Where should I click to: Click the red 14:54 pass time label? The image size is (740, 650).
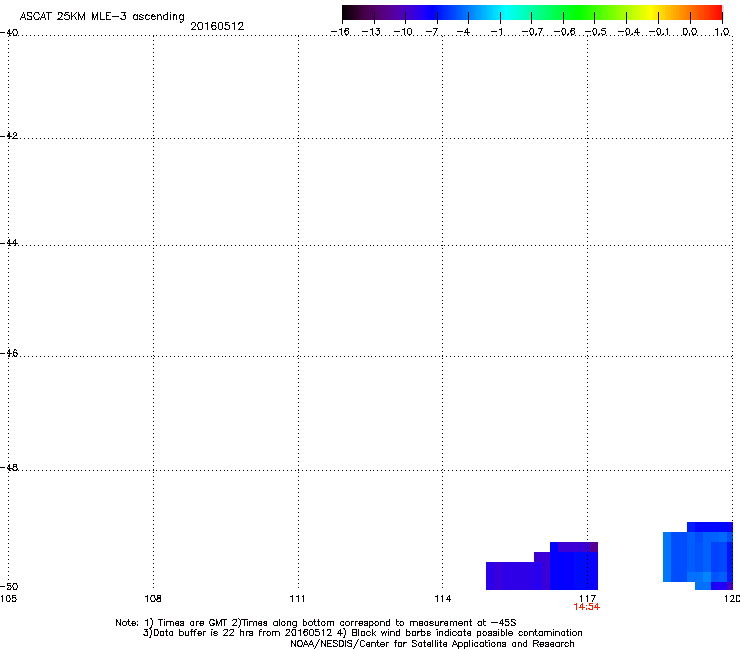pyautogui.click(x=587, y=607)
